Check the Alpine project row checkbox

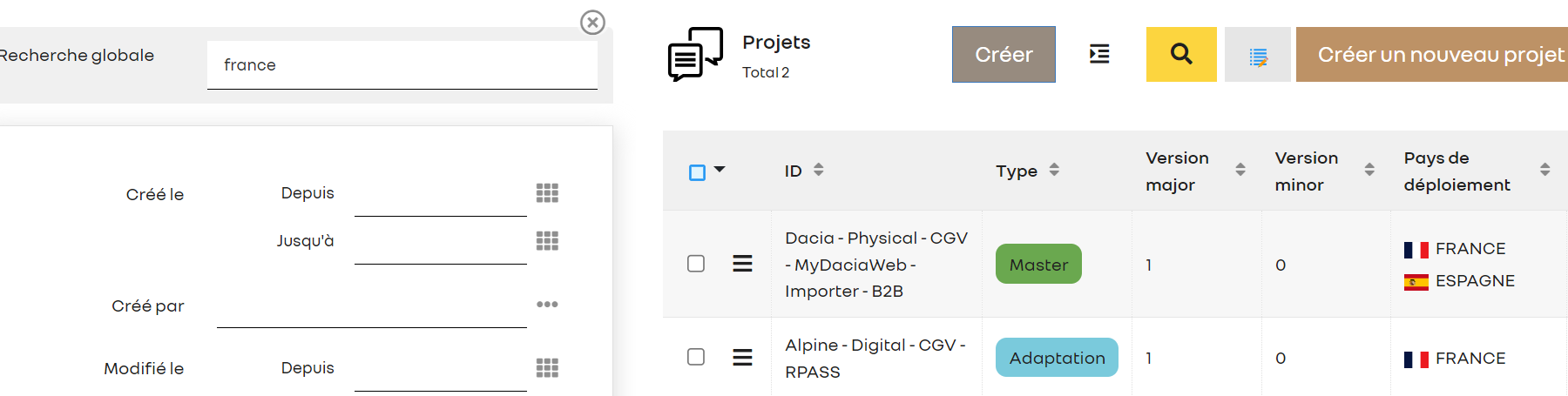pyautogui.click(x=696, y=357)
